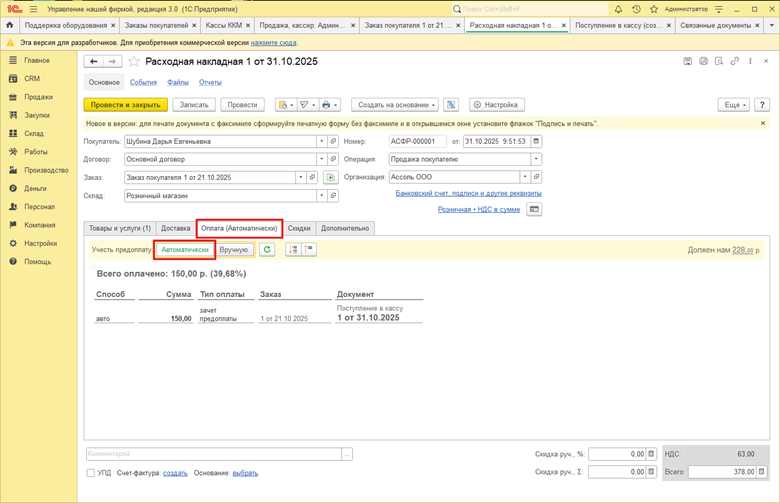Open CRM section in the sidebar
The image size is (780, 503).
(x=32, y=78)
